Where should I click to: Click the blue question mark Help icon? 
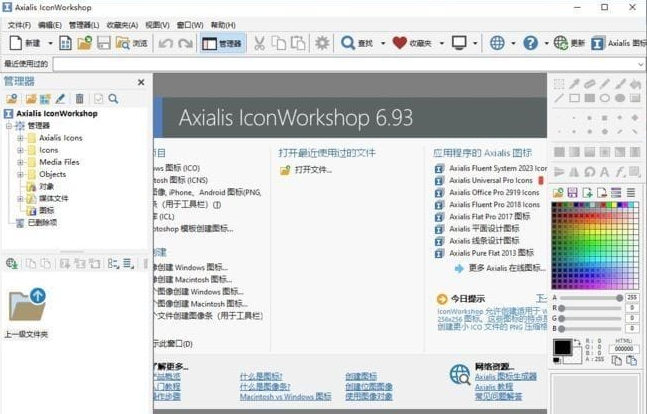pyautogui.click(x=530, y=43)
